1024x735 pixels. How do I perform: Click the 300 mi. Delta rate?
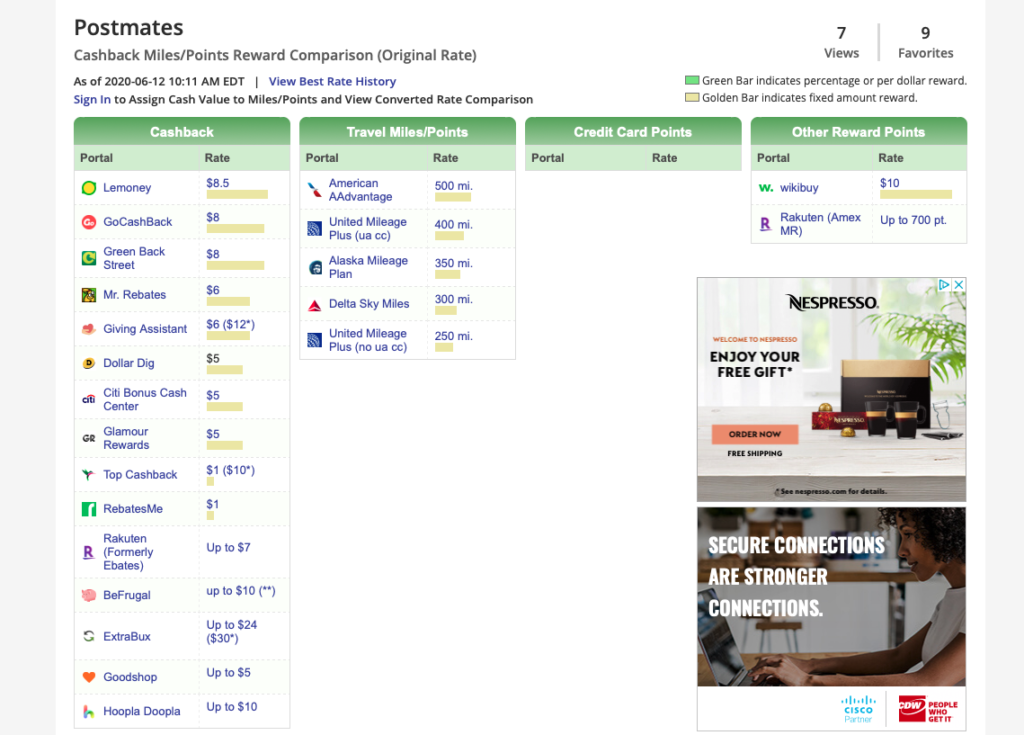(x=453, y=299)
